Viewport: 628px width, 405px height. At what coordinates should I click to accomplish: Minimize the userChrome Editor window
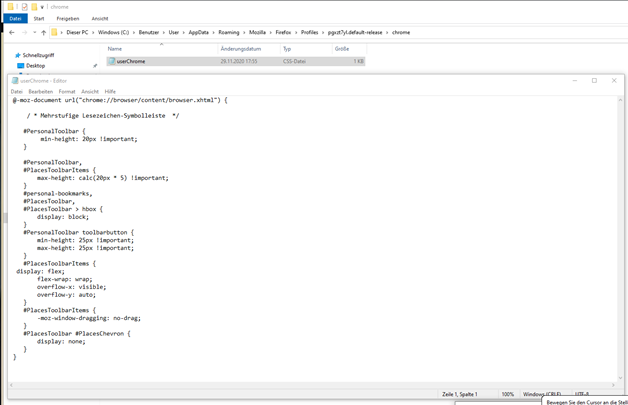pos(575,81)
